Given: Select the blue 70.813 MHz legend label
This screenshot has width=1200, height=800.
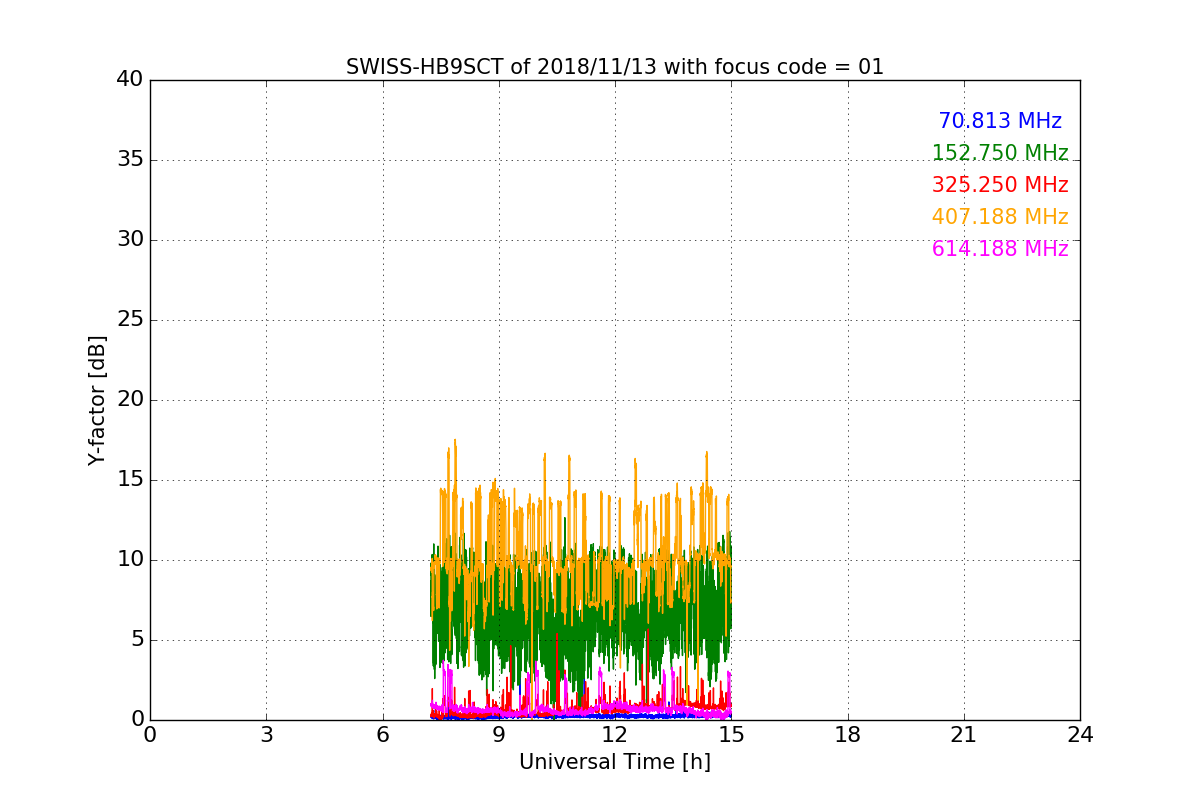Looking at the screenshot, I should point(1000,121).
